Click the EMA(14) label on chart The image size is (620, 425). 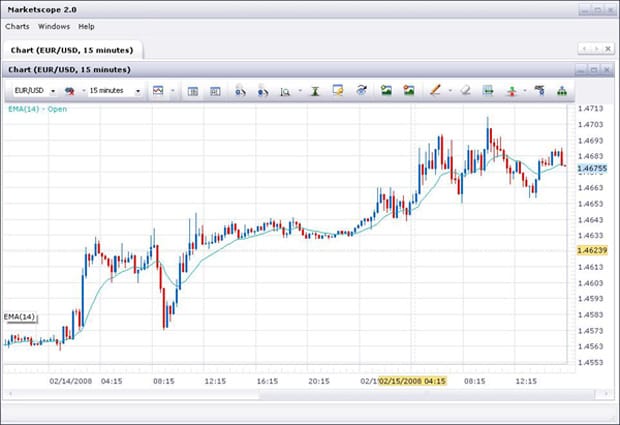tap(19, 317)
